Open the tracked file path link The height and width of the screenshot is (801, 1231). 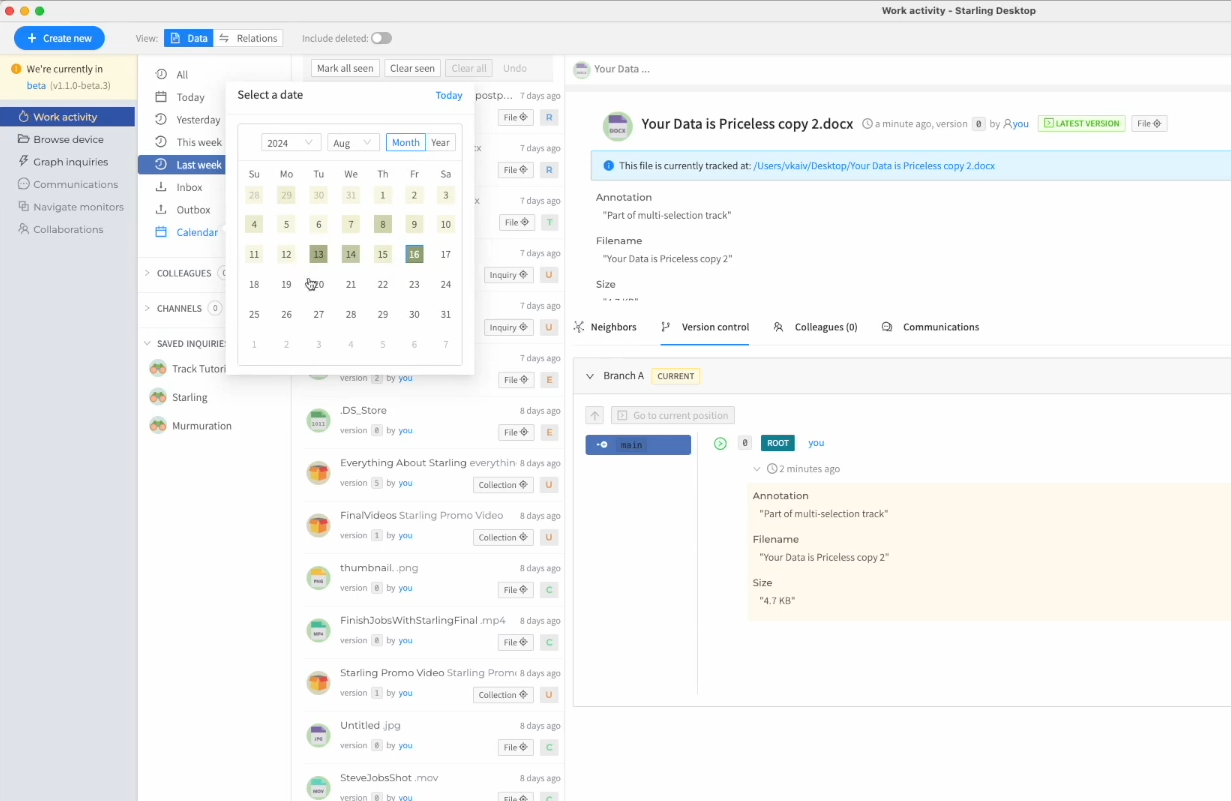coord(874,166)
